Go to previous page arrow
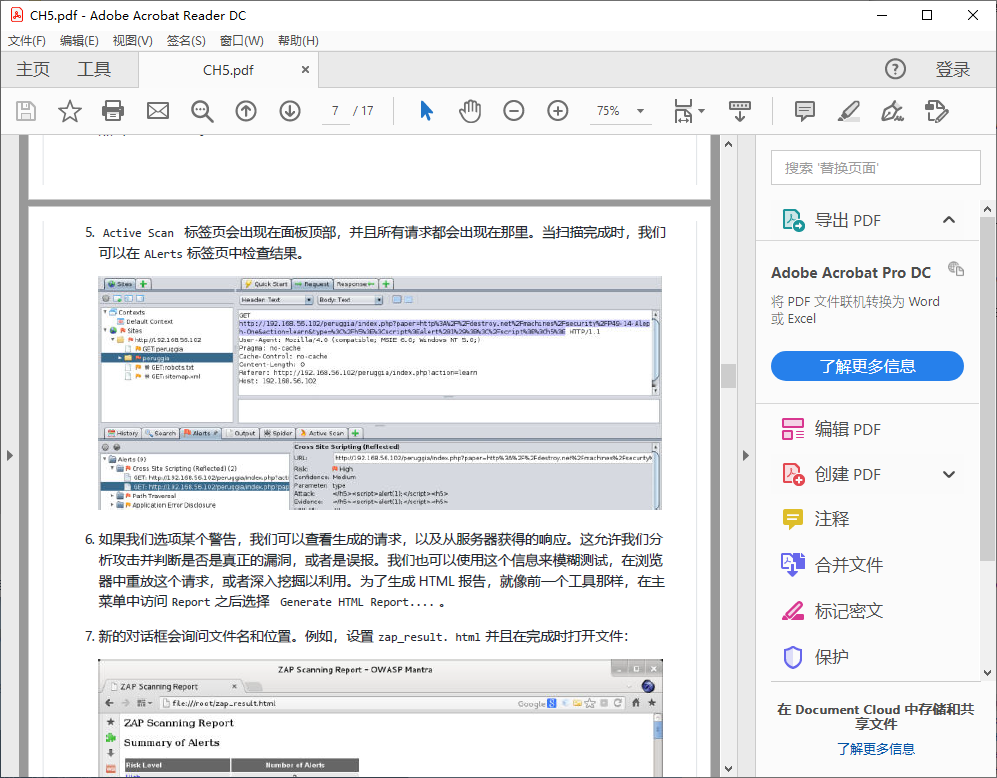This screenshot has width=997, height=778. coord(246,111)
